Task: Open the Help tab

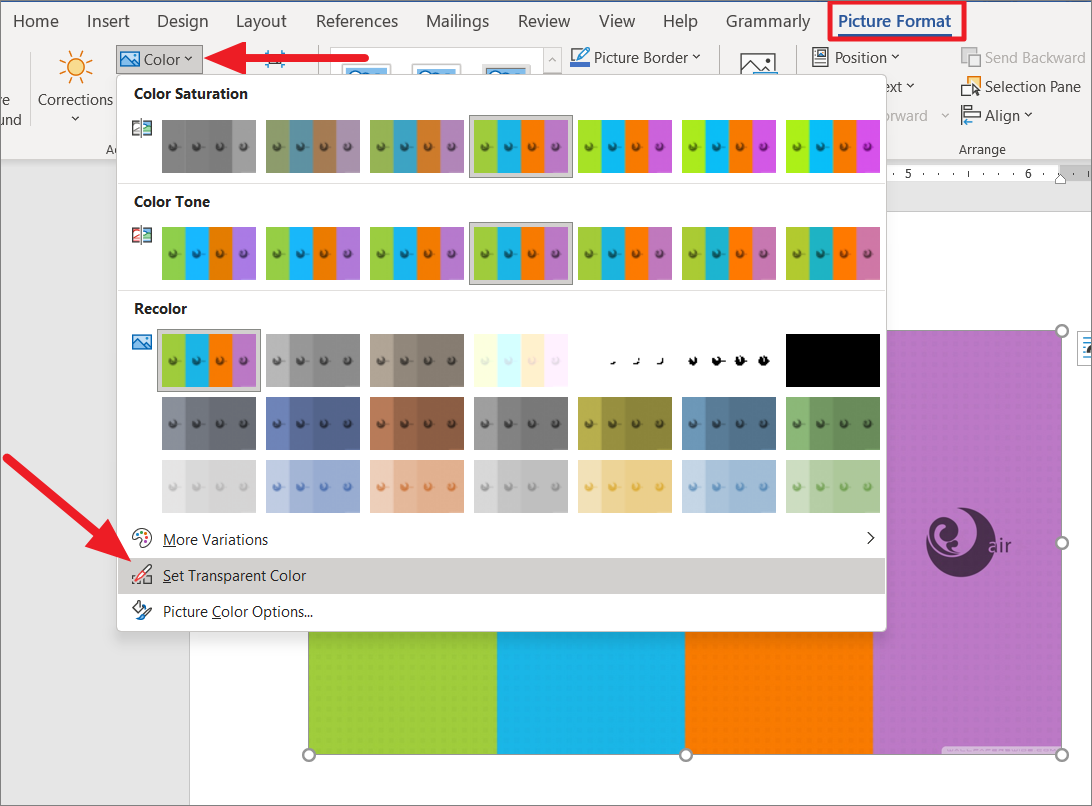Action: 680,22
